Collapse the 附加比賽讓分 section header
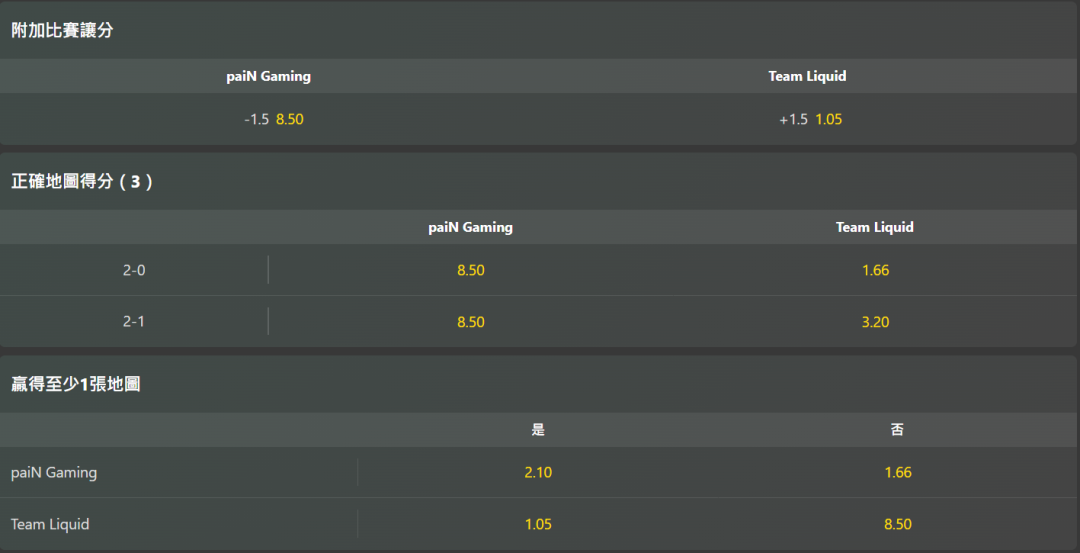The image size is (1080, 553). [x=62, y=31]
